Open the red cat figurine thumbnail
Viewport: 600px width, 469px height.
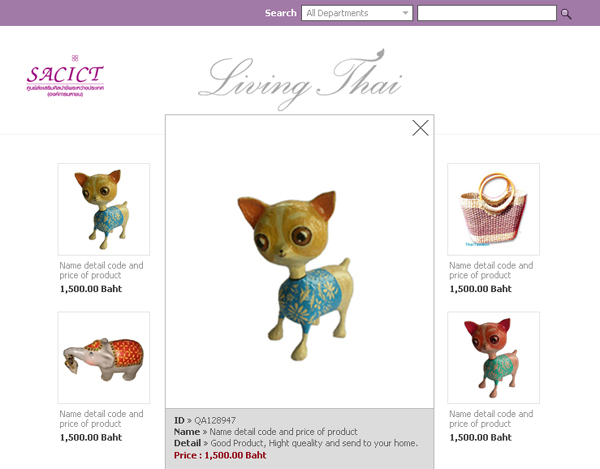coord(493,358)
